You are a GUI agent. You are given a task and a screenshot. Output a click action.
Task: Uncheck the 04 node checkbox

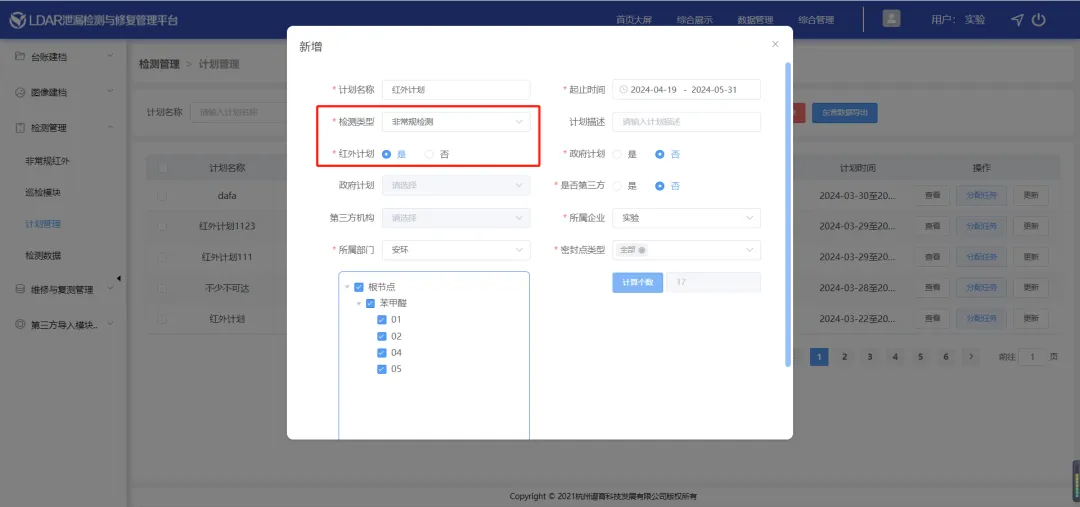click(x=381, y=352)
